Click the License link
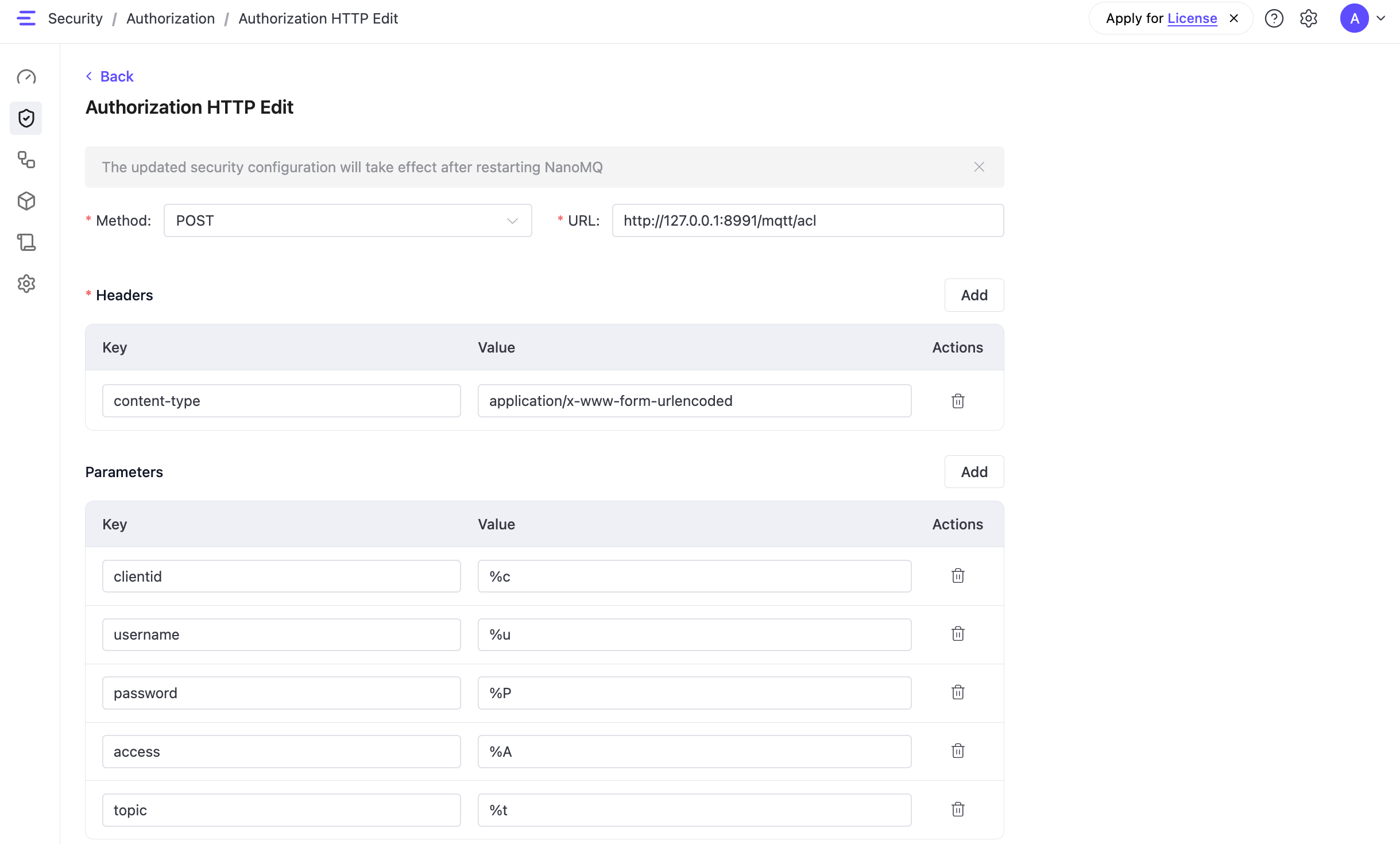The height and width of the screenshot is (844, 1400). tap(1192, 18)
